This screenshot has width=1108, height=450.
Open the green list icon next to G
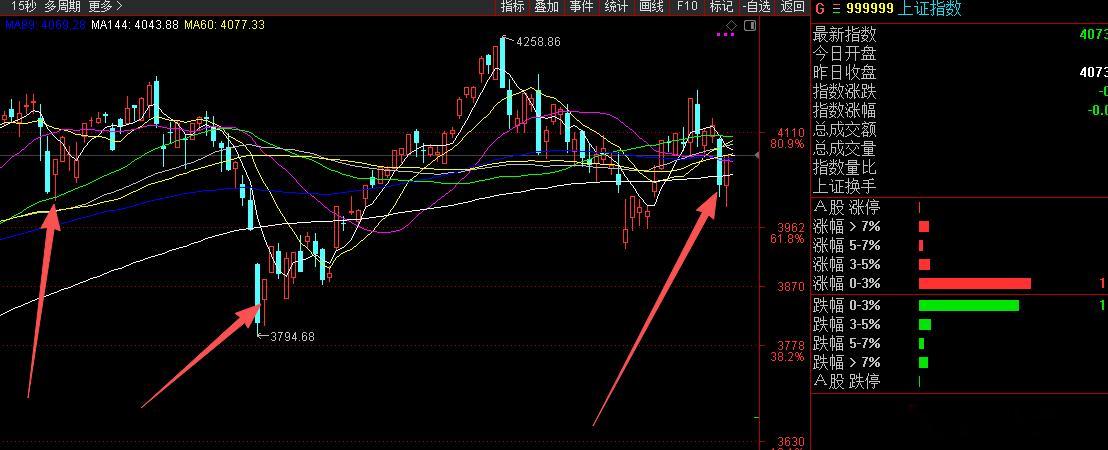click(837, 8)
